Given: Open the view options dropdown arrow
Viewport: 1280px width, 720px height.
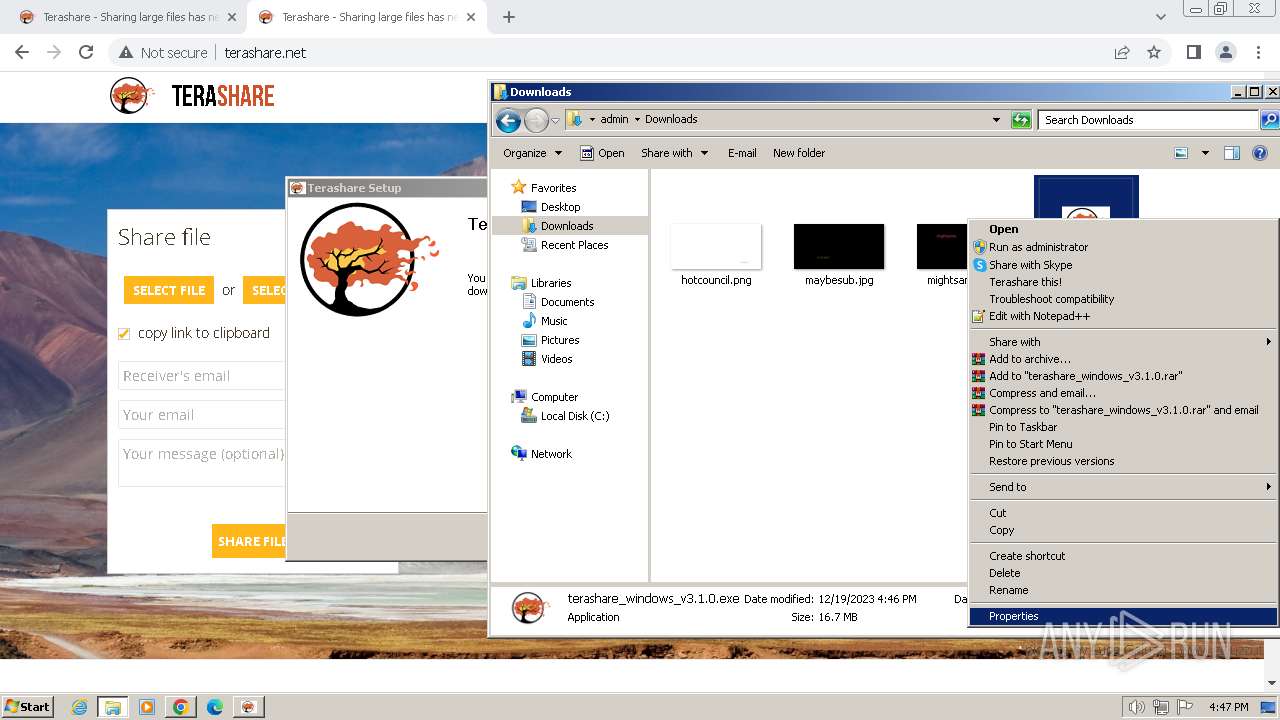Looking at the screenshot, I should pyautogui.click(x=1205, y=153).
